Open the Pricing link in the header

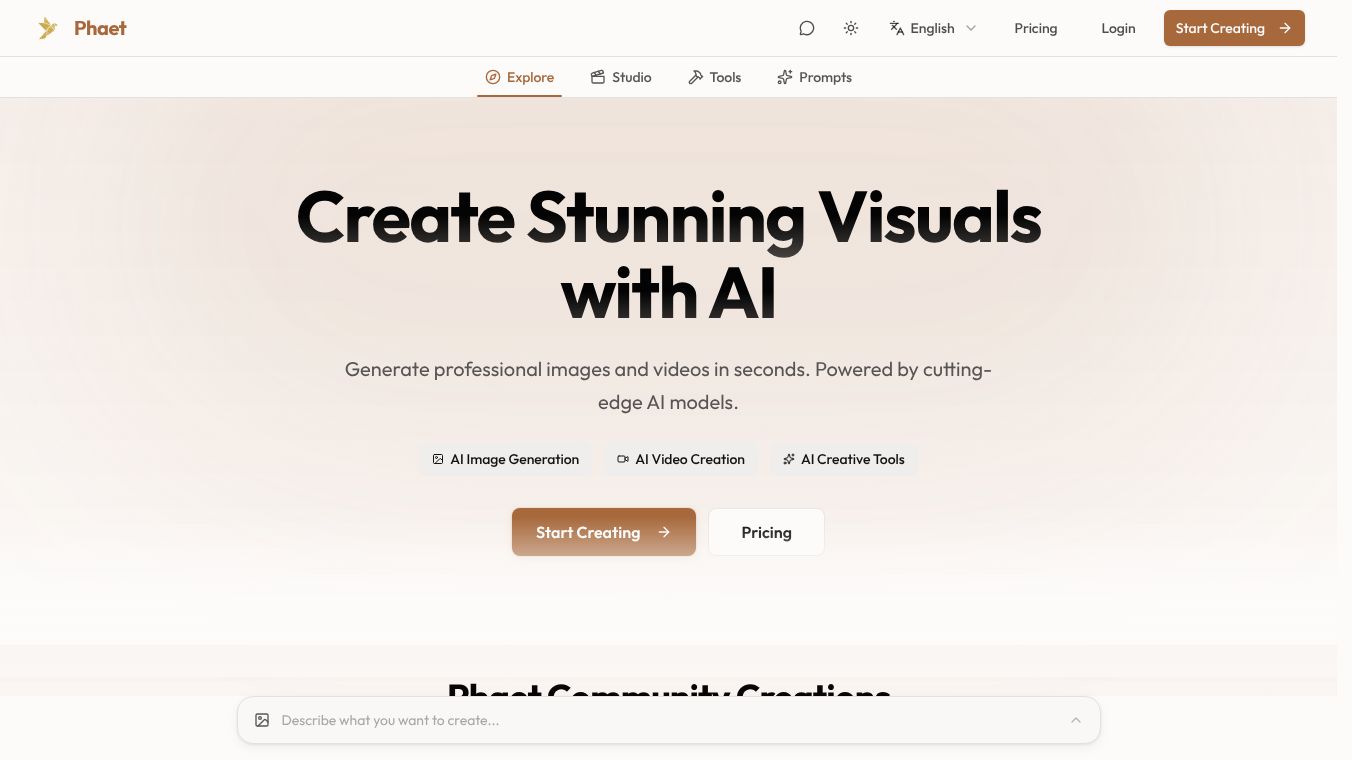tap(1036, 28)
